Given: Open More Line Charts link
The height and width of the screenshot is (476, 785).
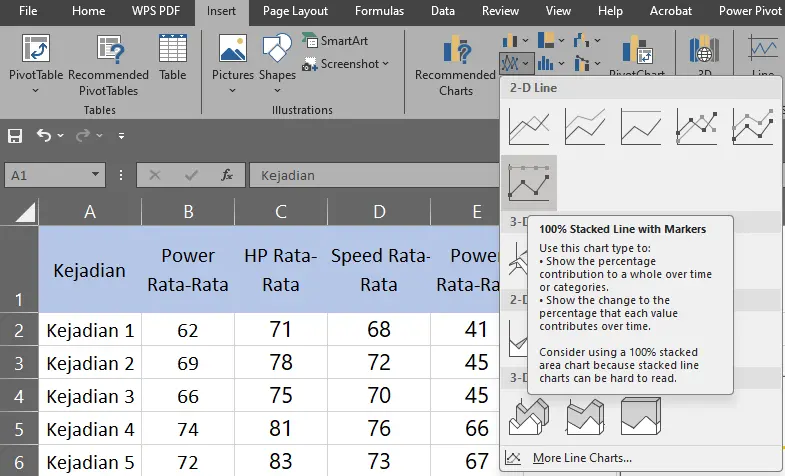Looking at the screenshot, I should click(x=582, y=457).
